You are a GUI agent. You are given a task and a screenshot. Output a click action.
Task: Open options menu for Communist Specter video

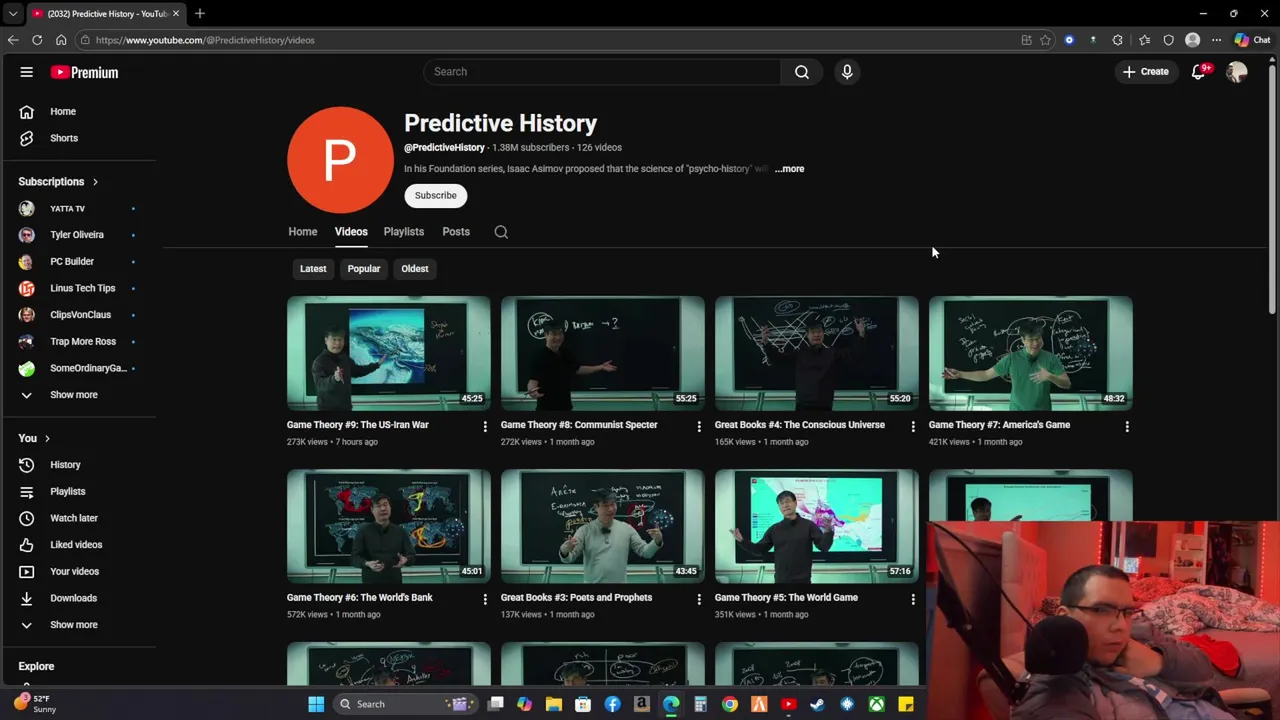point(699,427)
